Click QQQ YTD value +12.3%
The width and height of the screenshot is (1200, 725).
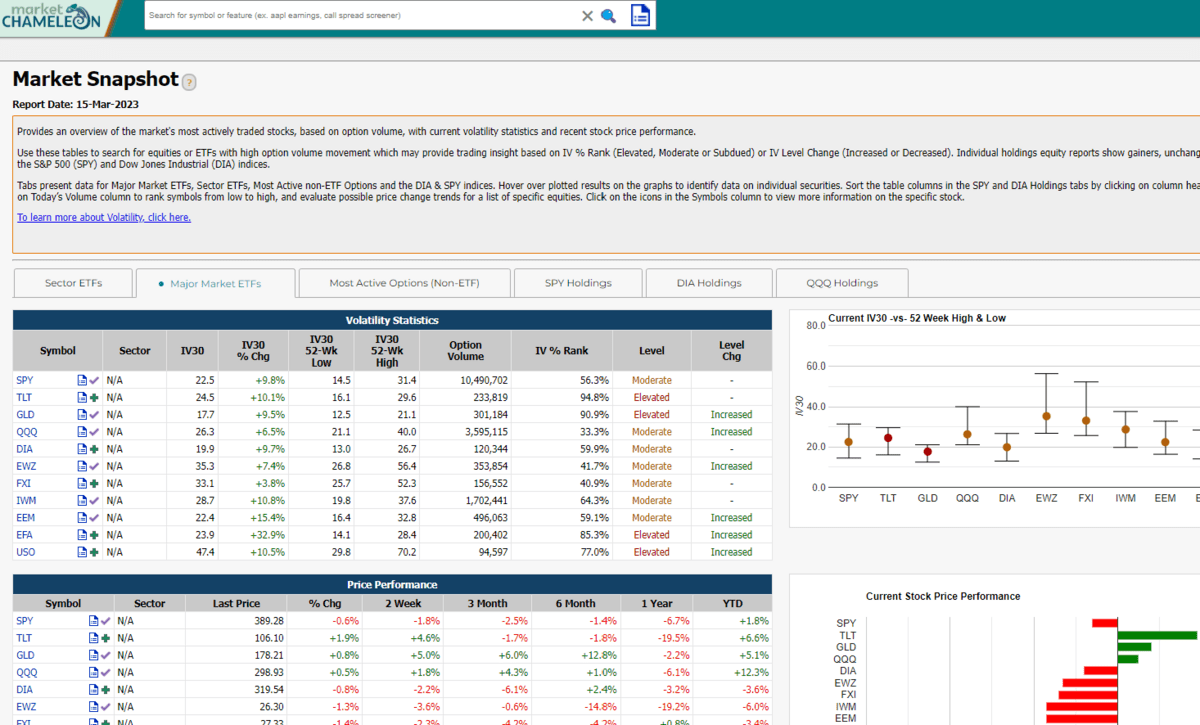tap(752, 672)
